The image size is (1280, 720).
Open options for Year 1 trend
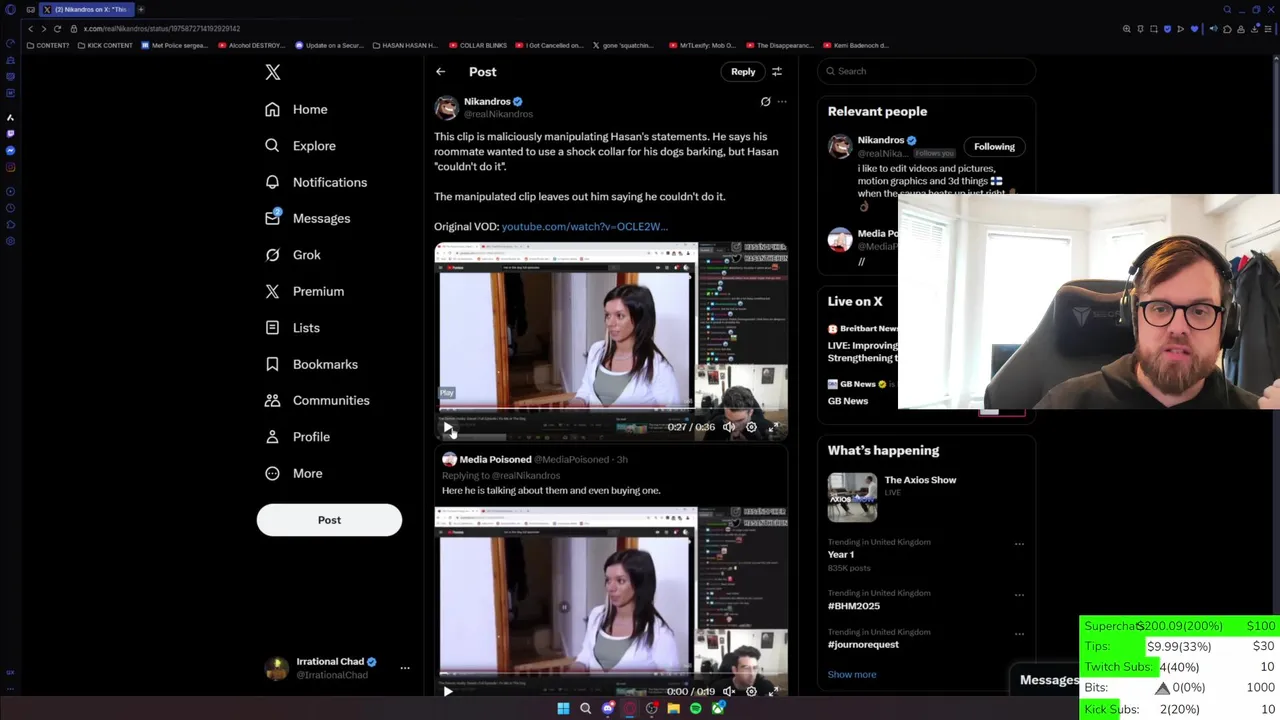click(x=1019, y=544)
